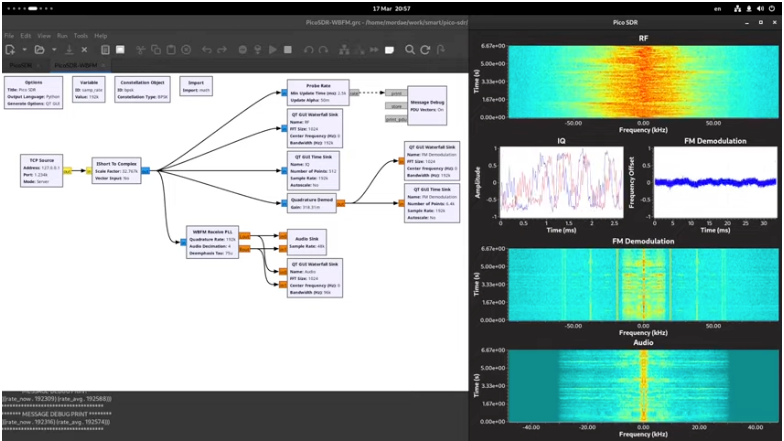The width and height of the screenshot is (784, 441).
Task: Select the WBFM Receive PLL block
Action: [x=212, y=242]
